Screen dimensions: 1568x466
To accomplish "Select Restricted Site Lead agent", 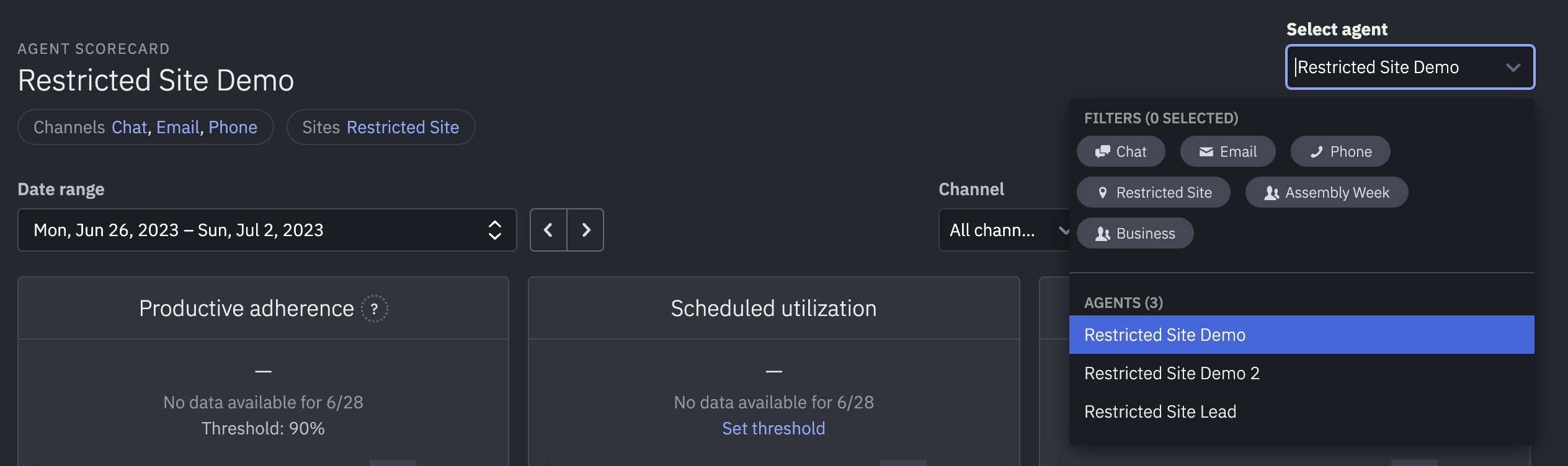I will coord(1301,411).
